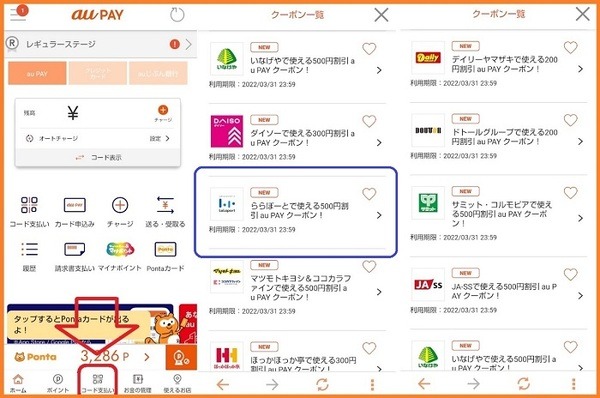Favorite the マツモトキヨシ coupon heart
Viewport: 600px width, 398px height.
[369, 266]
